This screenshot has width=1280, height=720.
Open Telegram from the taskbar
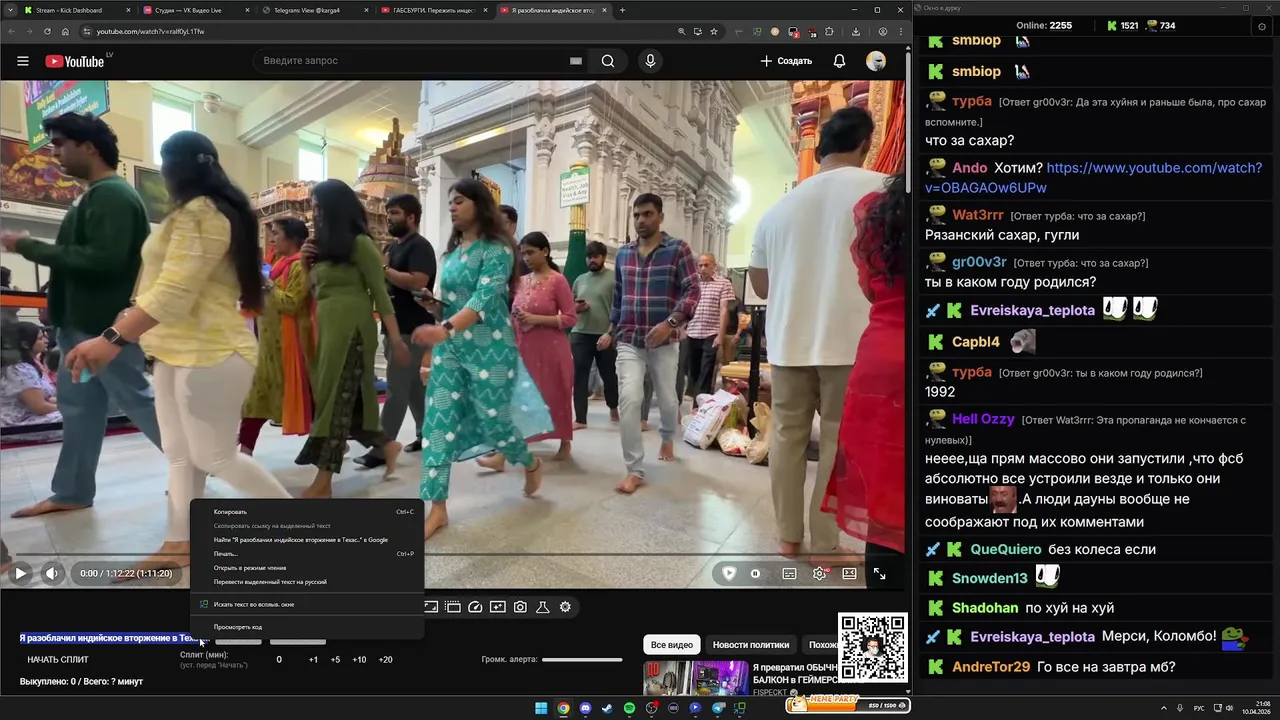click(718, 708)
